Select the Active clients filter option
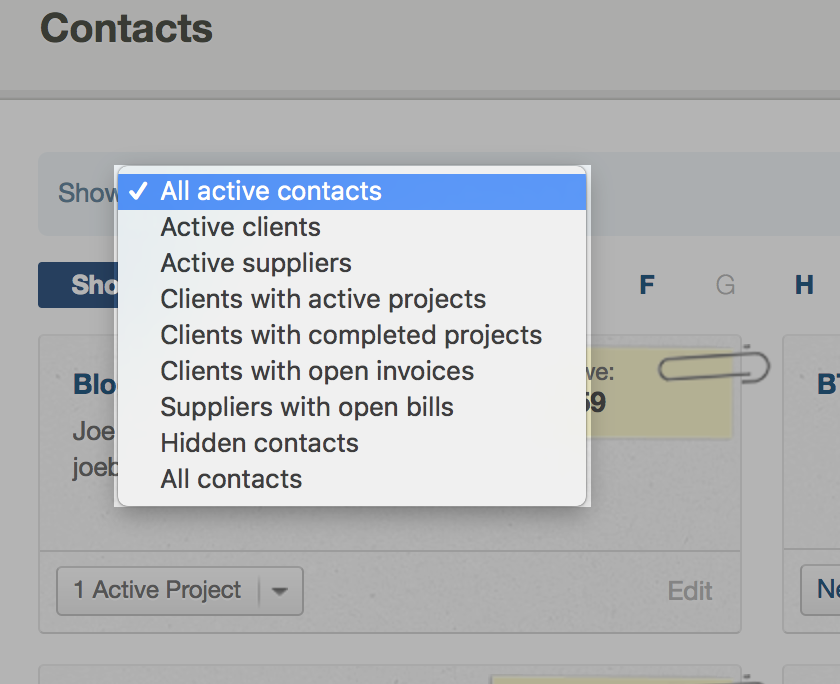Viewport: 840px width, 684px height. pos(240,227)
